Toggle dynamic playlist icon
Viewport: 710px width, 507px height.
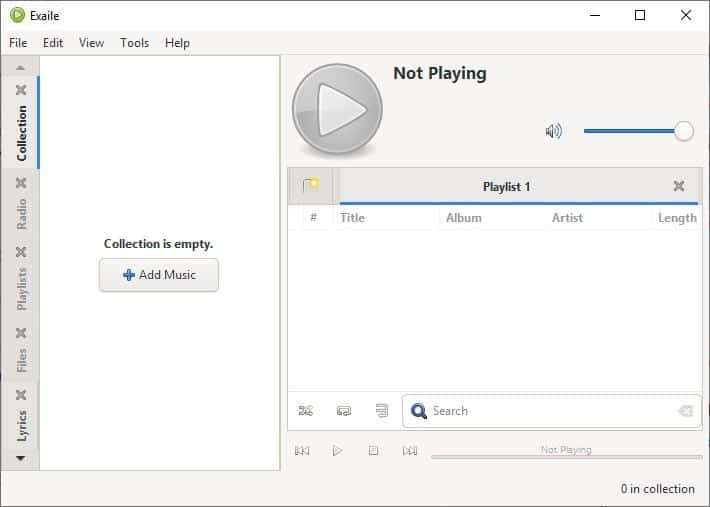pos(382,411)
